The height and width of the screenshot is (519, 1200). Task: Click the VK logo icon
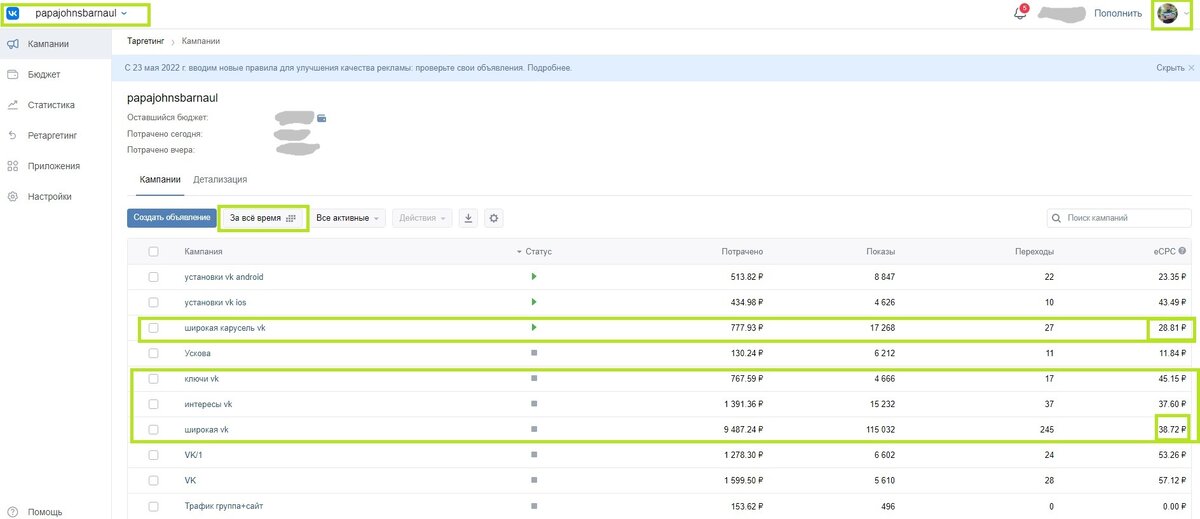[x=13, y=13]
